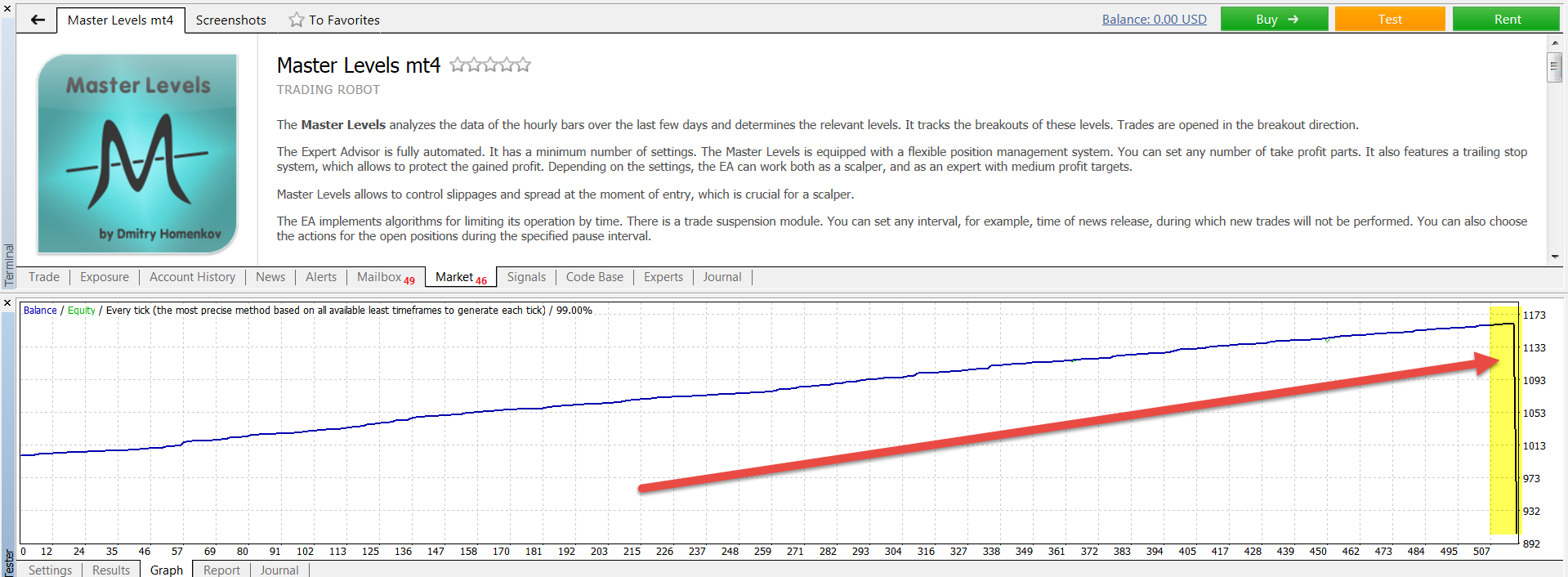Click the 1173 value on graph axis

pyautogui.click(x=1534, y=315)
